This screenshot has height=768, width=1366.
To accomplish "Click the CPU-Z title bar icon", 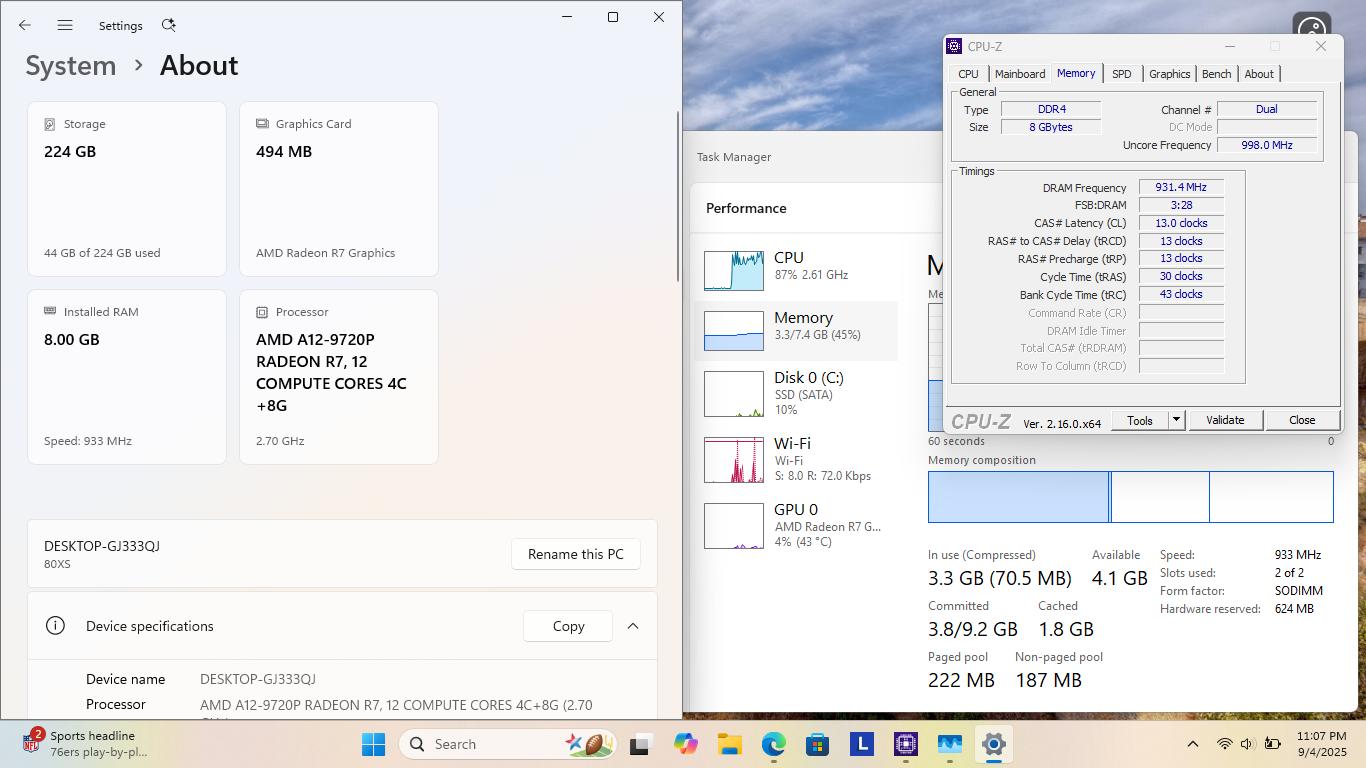I will click(x=954, y=46).
